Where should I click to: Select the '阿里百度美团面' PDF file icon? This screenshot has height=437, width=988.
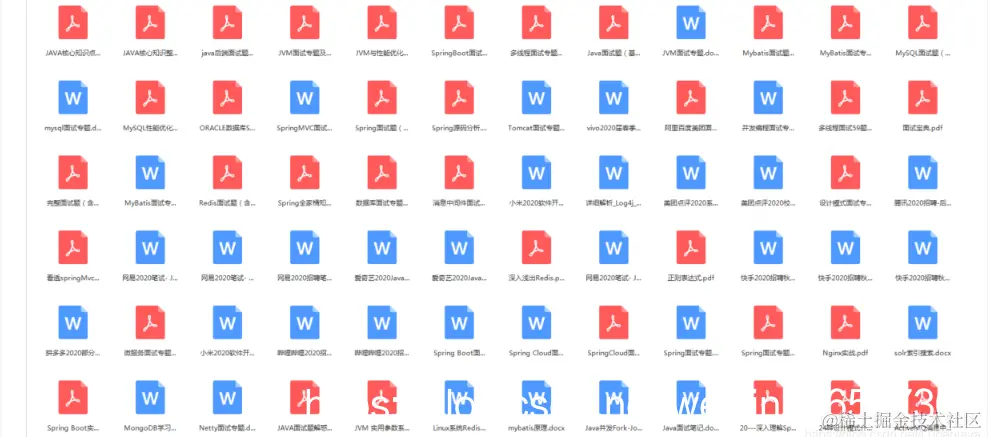691,97
